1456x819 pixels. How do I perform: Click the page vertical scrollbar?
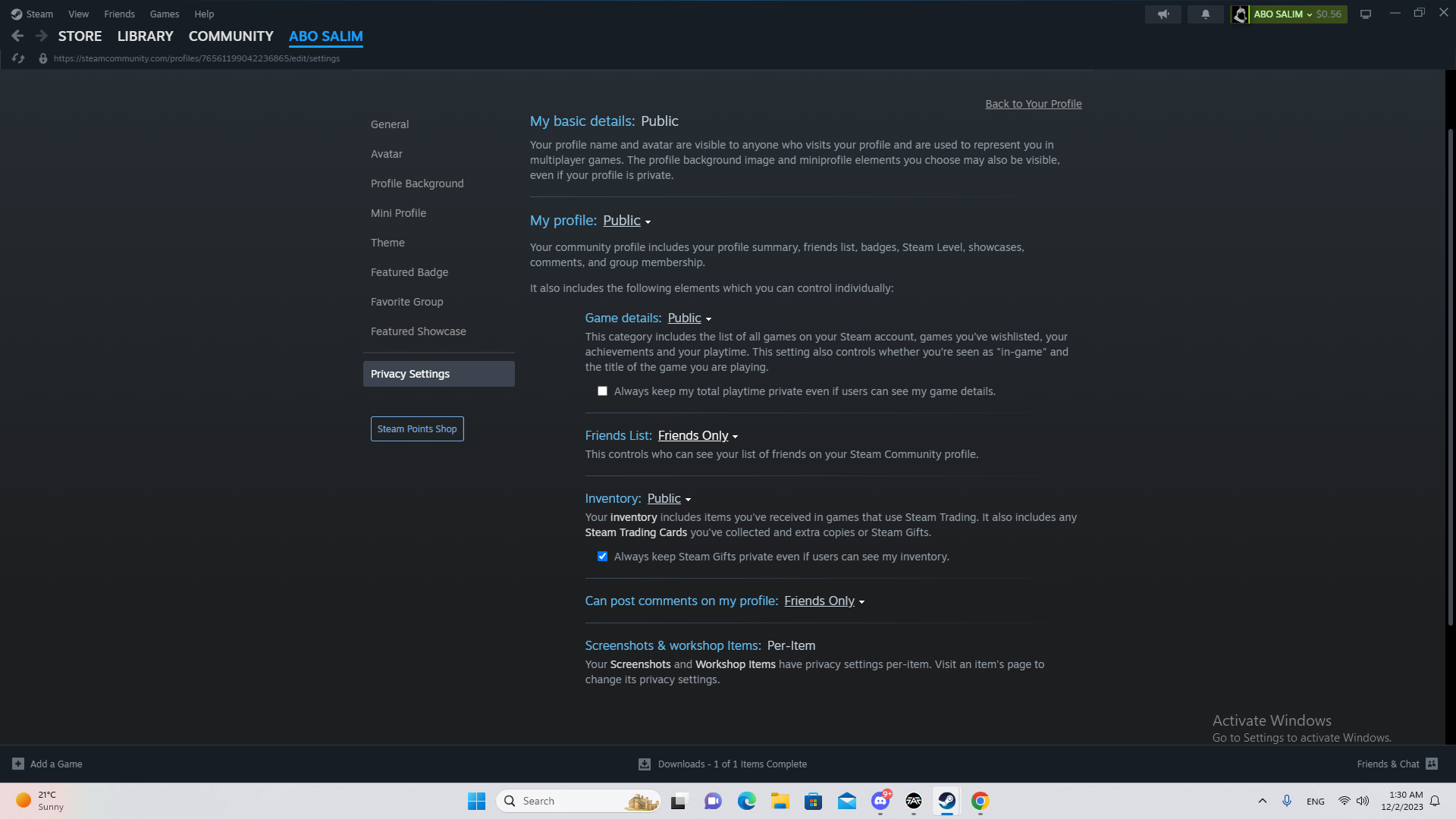coord(1450,377)
